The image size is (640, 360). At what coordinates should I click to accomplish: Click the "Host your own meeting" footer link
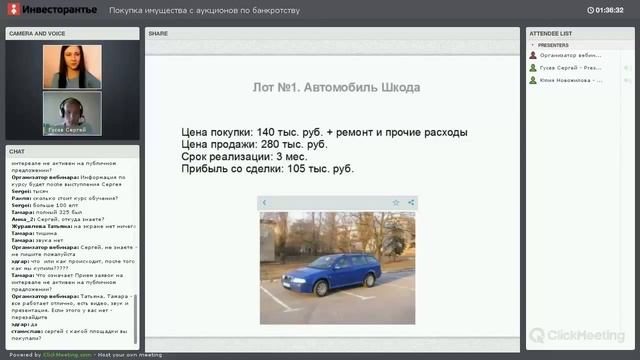coord(130,355)
